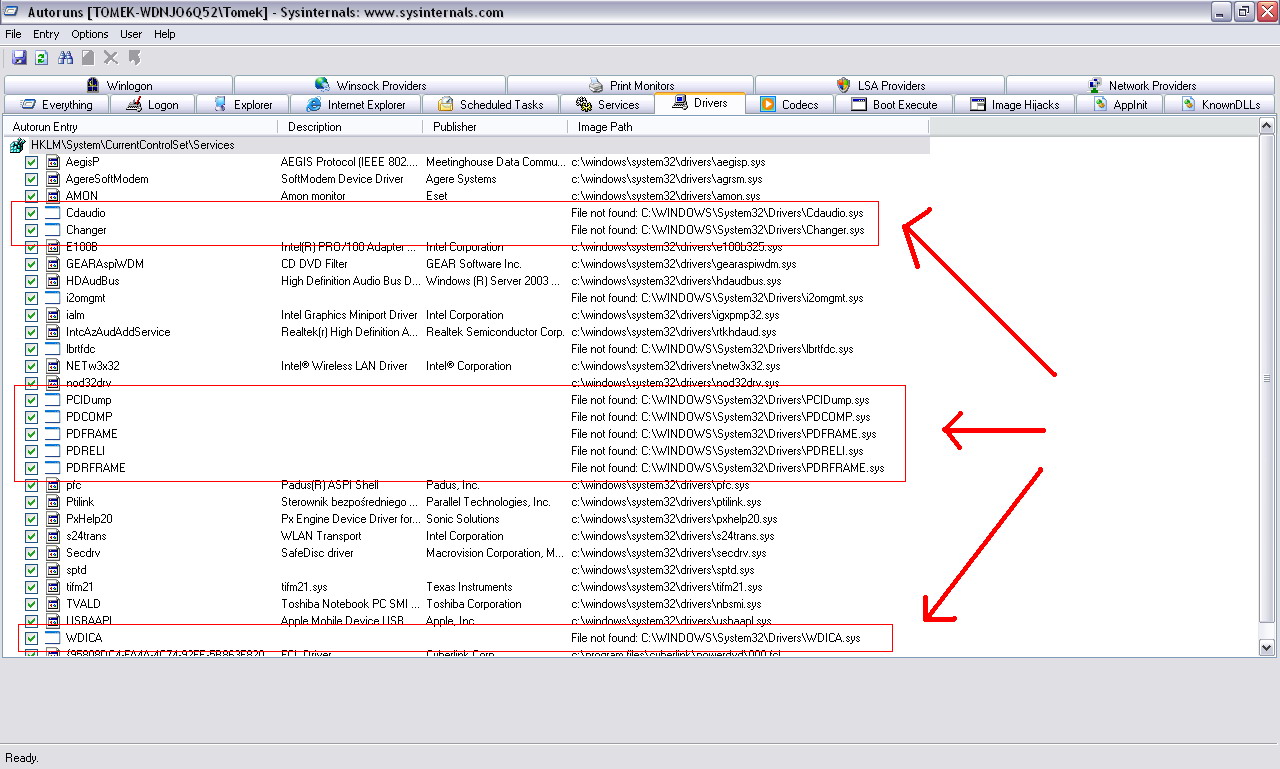1280x769 pixels.
Task: Switch to the Everything tab
Action: coord(57,104)
